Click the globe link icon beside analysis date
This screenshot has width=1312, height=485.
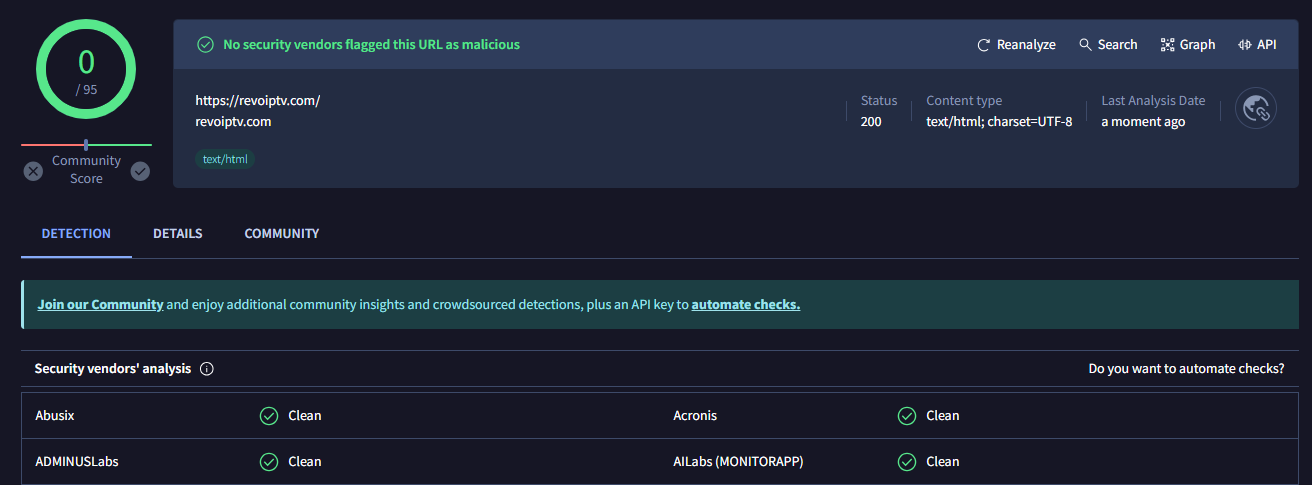click(x=1256, y=109)
